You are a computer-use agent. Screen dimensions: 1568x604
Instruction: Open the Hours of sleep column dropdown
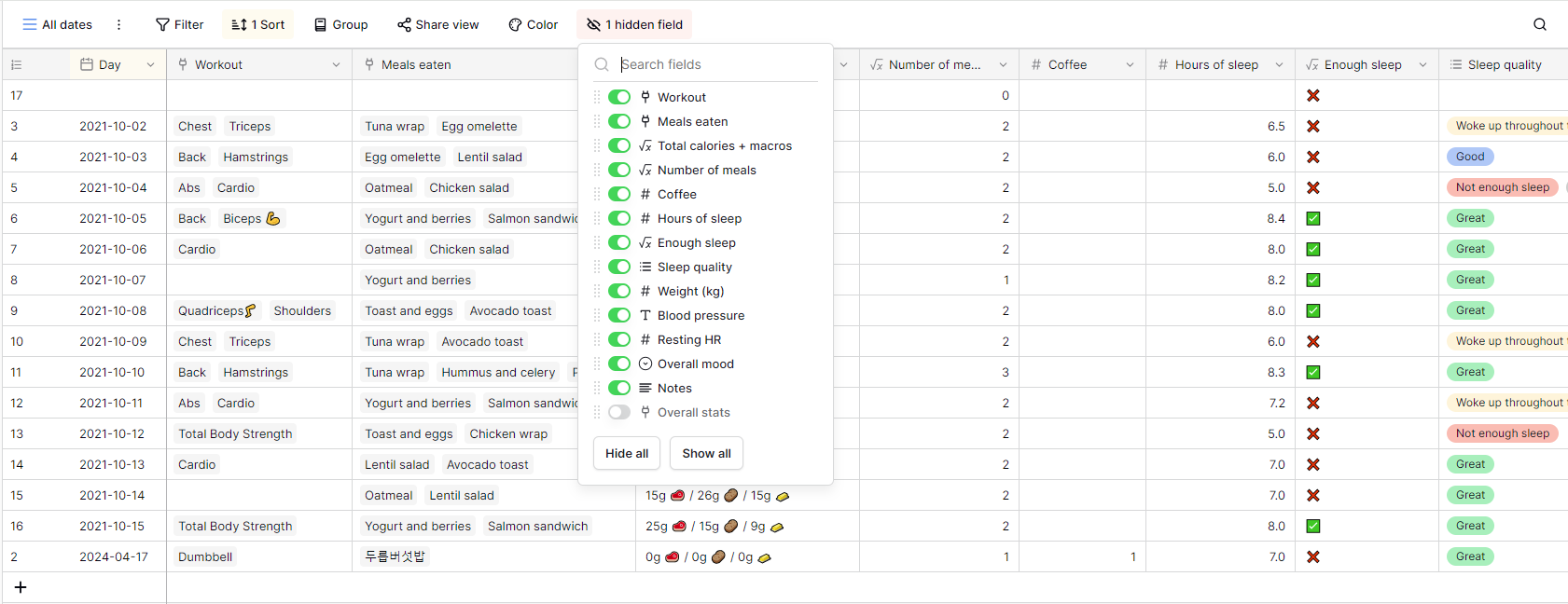[x=1279, y=64]
